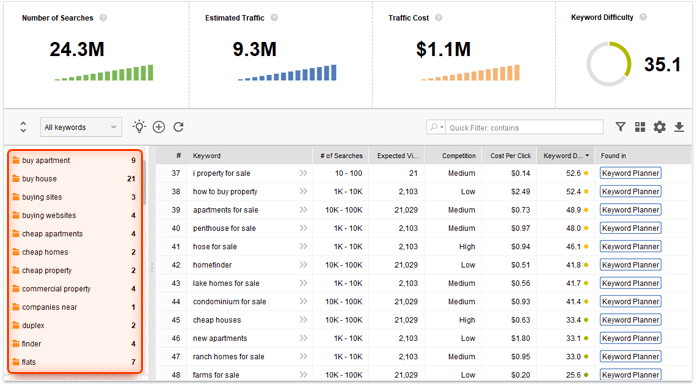
Task: Click Keyword Planner link for homefinder row
Action: pos(630,265)
